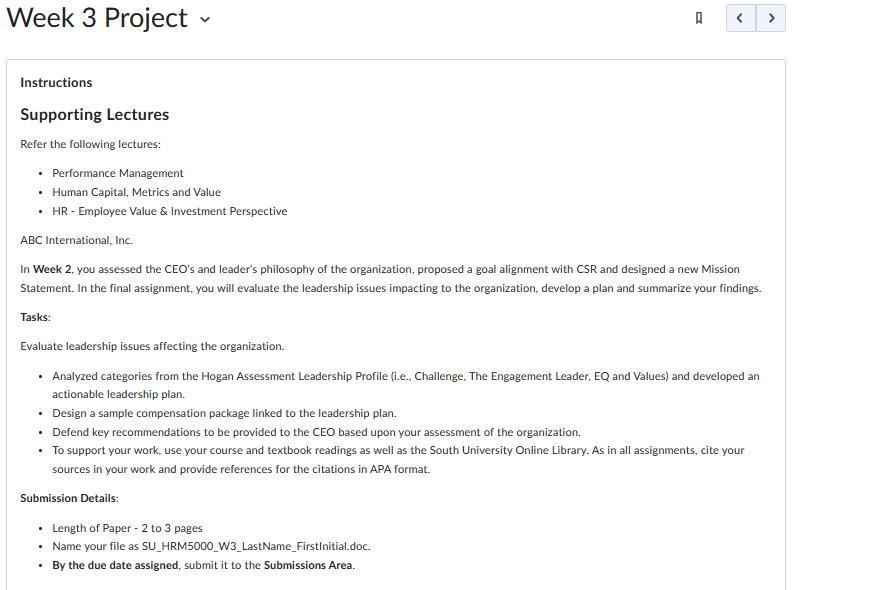
Task: Advance to the next topic using right chevron
Action: coord(770,17)
